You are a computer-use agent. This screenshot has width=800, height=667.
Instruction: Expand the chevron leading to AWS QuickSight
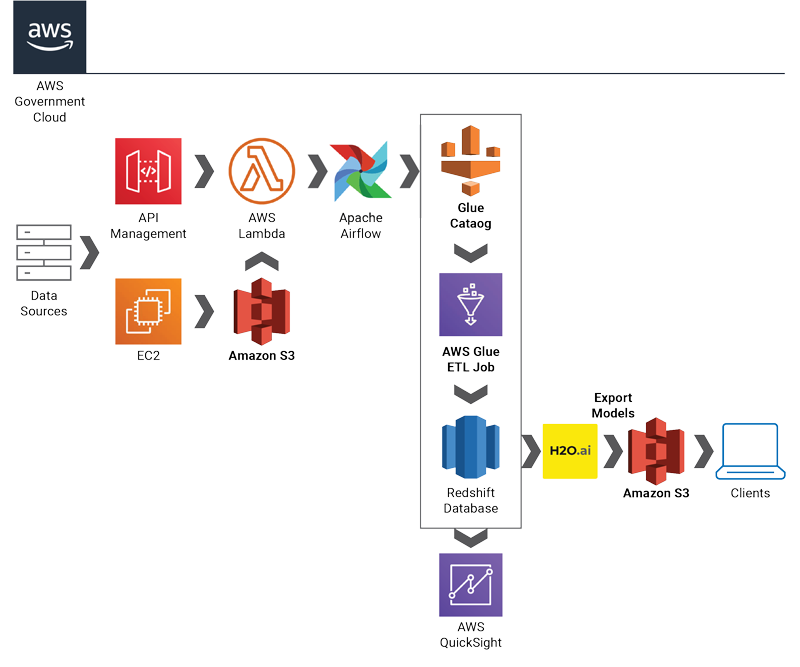click(x=470, y=540)
